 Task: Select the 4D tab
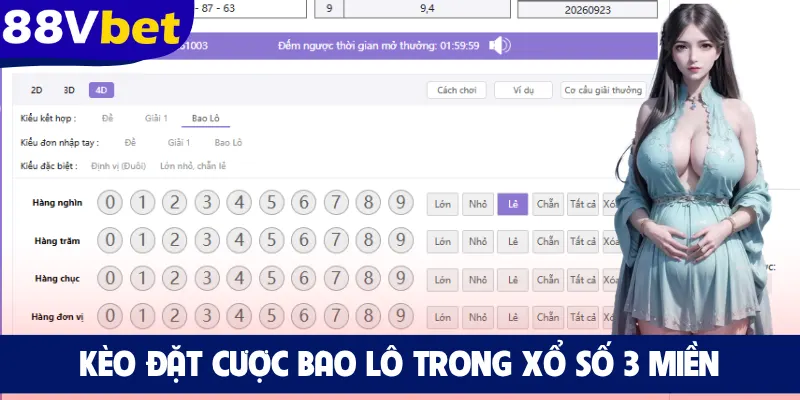[102, 90]
